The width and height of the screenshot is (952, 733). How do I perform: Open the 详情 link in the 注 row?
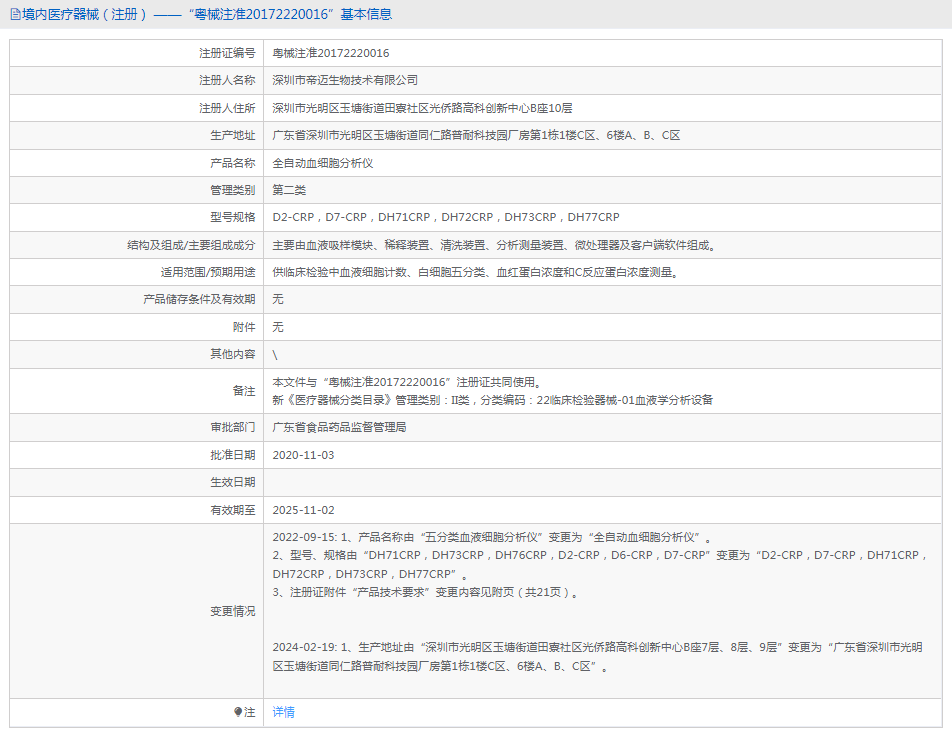(x=283, y=712)
